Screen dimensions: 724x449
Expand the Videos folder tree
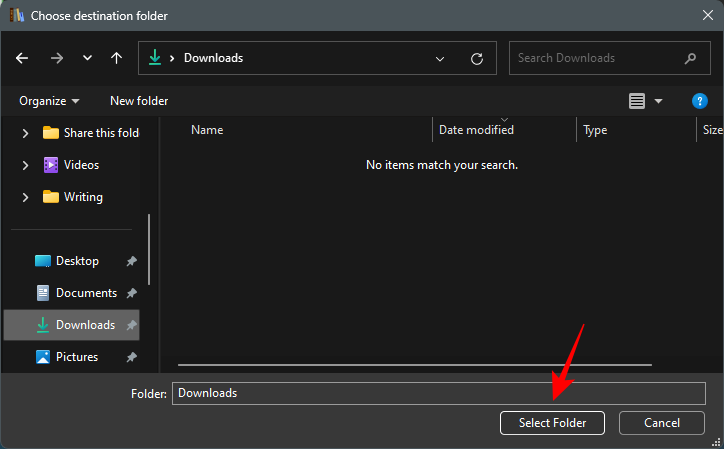click(25, 165)
